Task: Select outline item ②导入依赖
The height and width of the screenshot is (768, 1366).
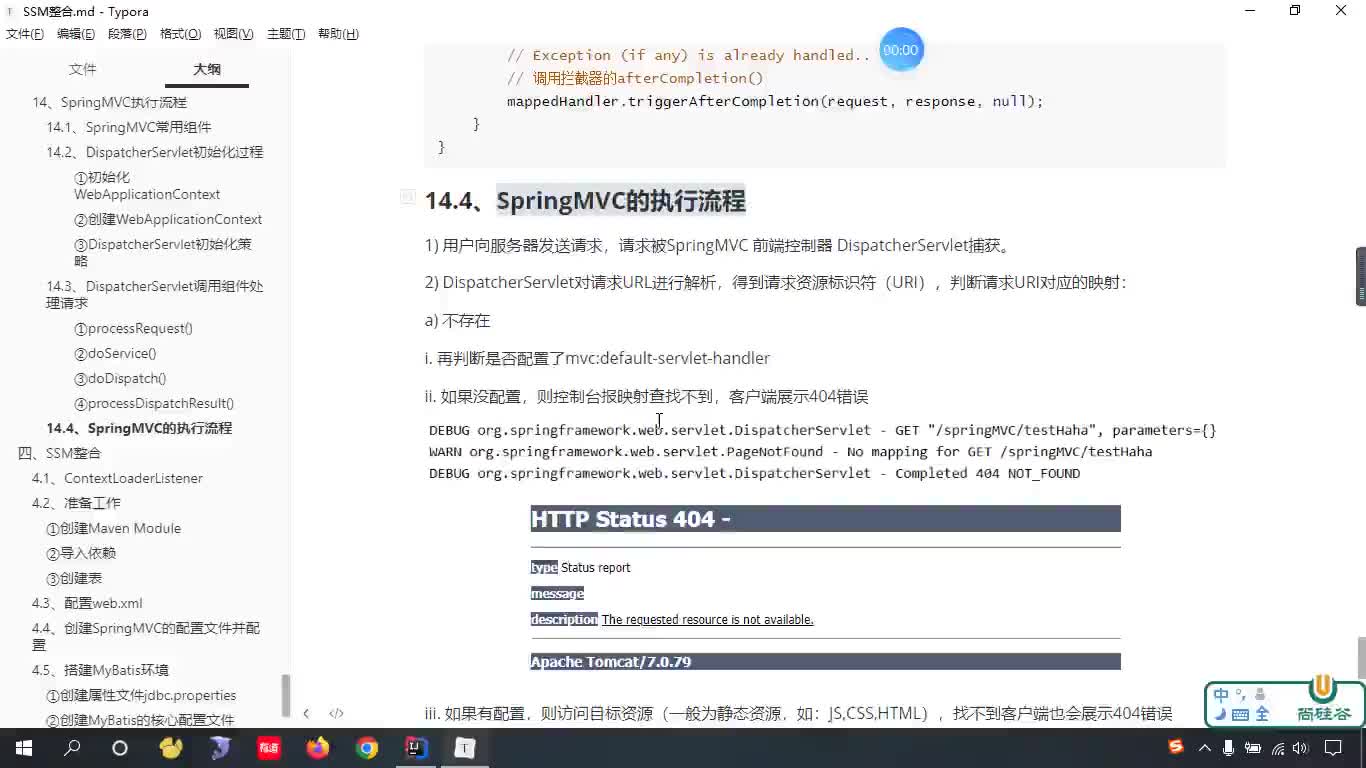Action: (x=81, y=553)
